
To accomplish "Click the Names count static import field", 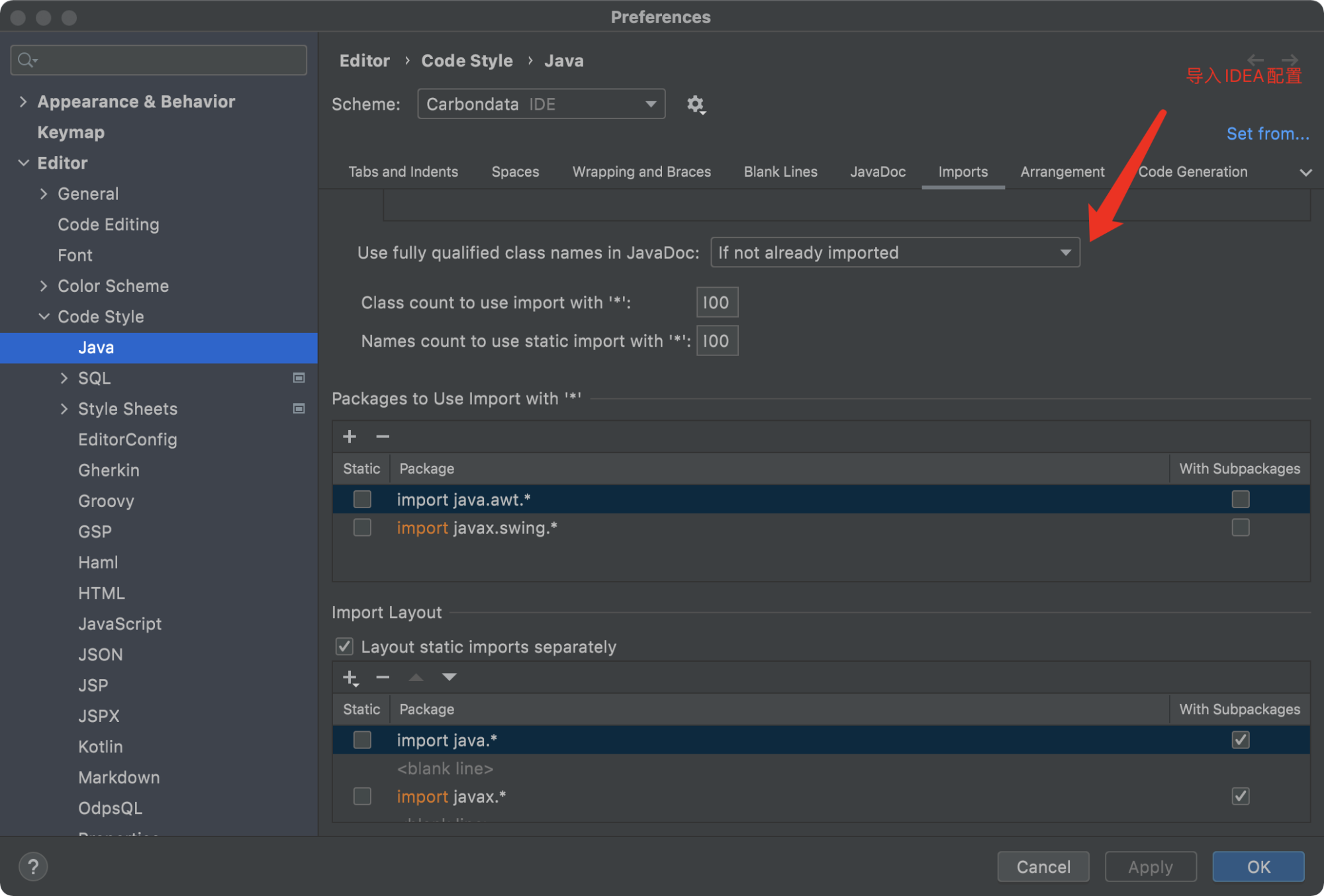I will point(717,341).
